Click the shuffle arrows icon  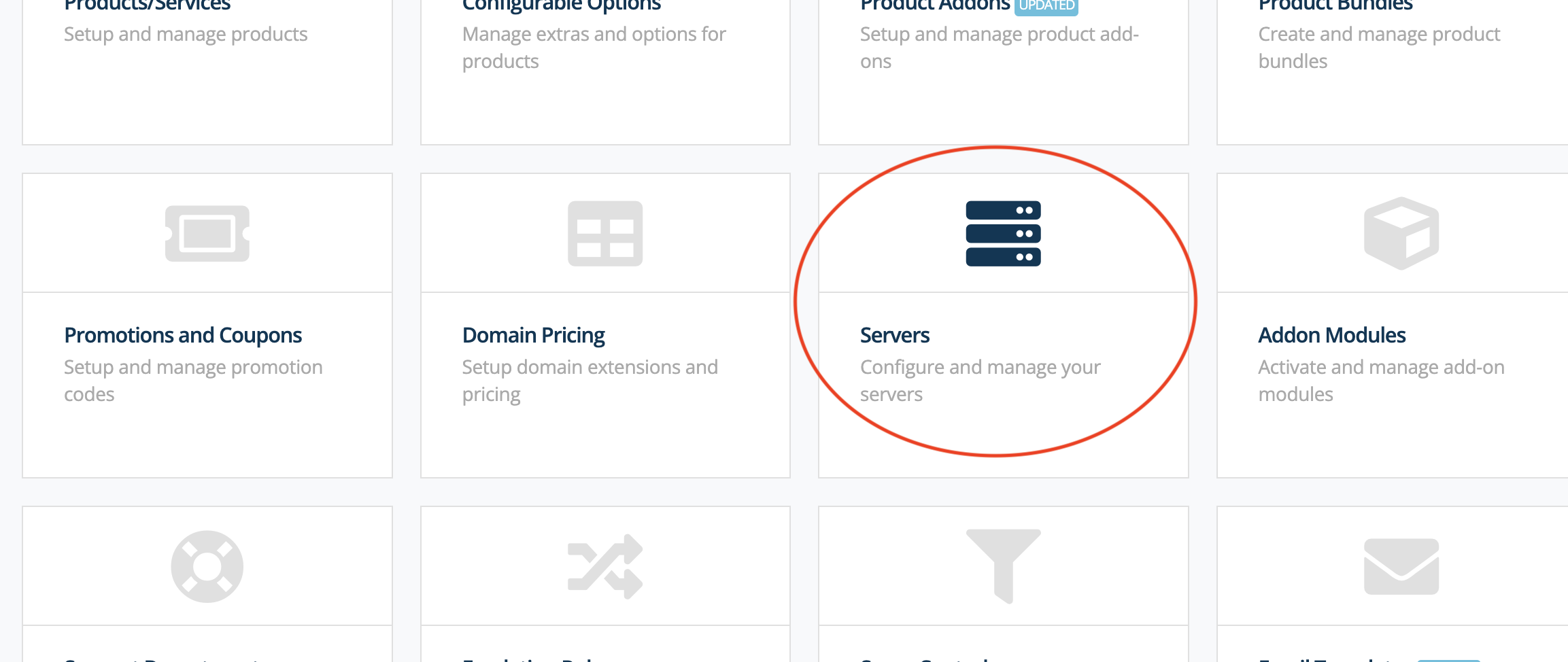pyautogui.click(x=605, y=566)
